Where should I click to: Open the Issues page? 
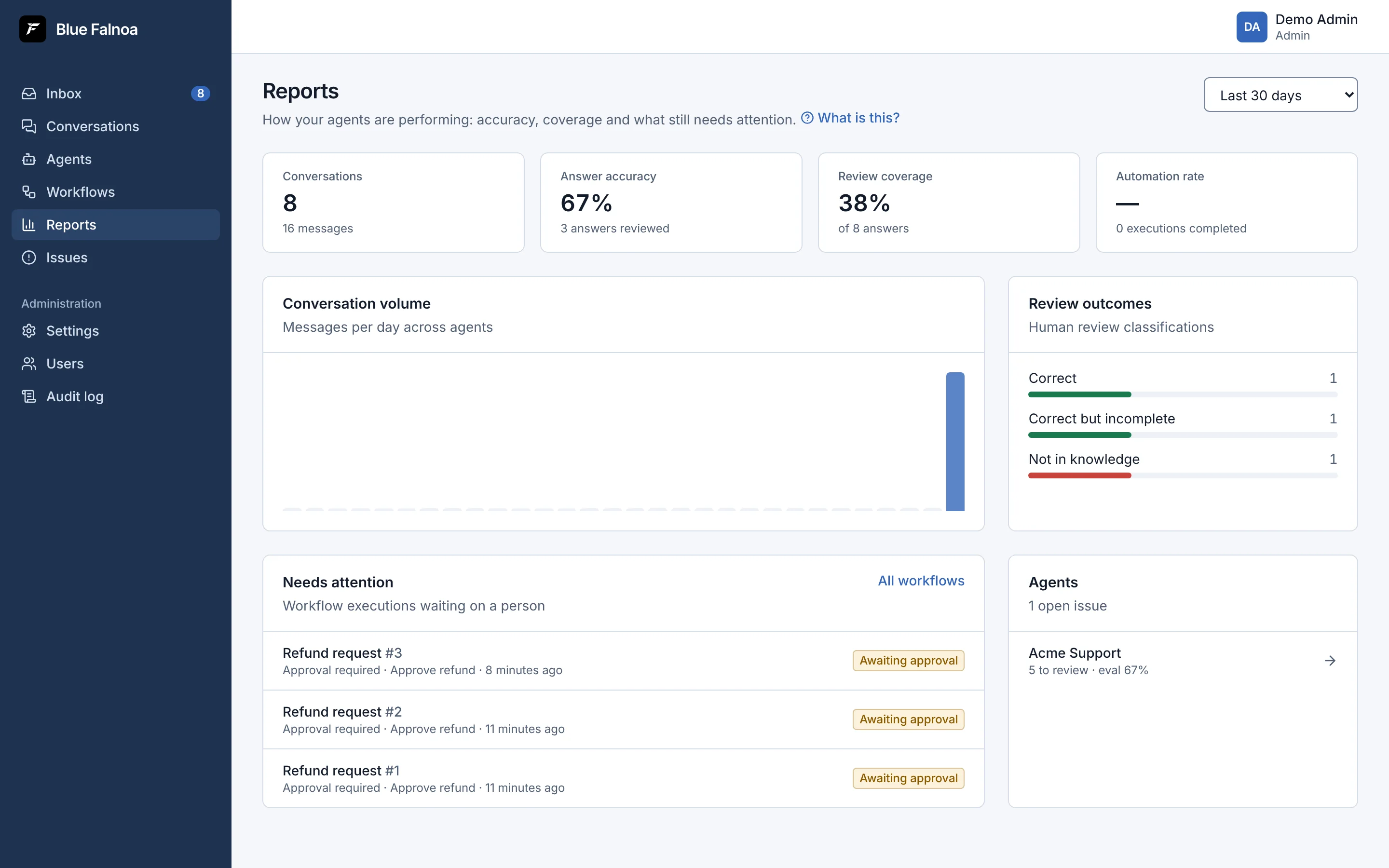[115, 257]
